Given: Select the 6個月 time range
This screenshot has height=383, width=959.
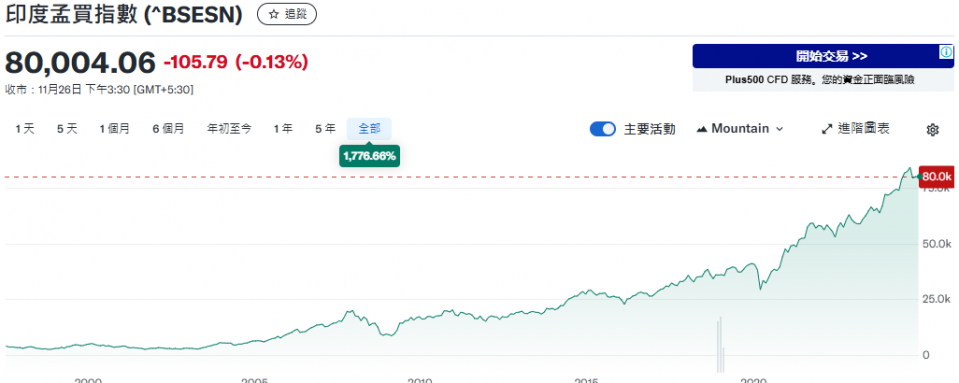Looking at the screenshot, I should point(168,129).
